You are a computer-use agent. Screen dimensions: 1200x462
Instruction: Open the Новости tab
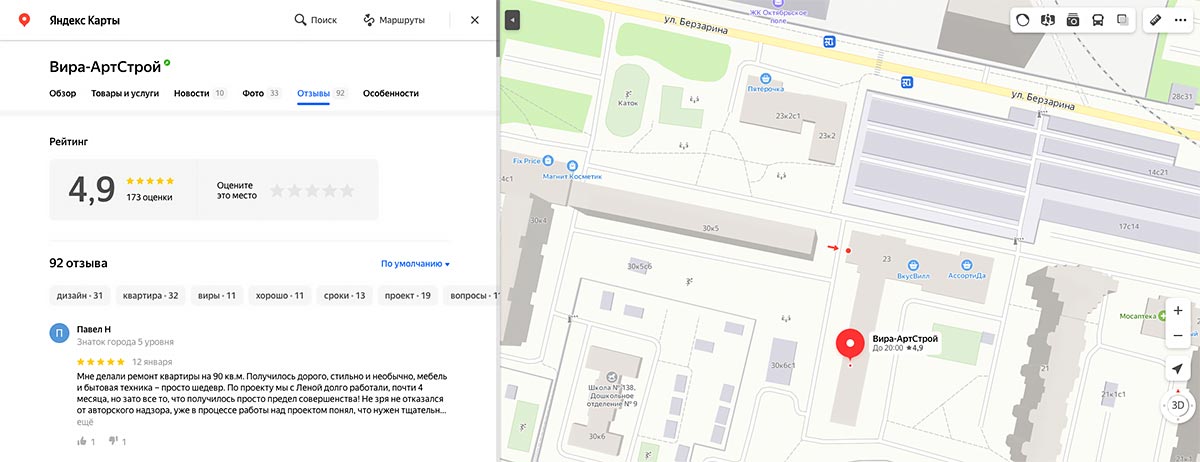click(200, 93)
